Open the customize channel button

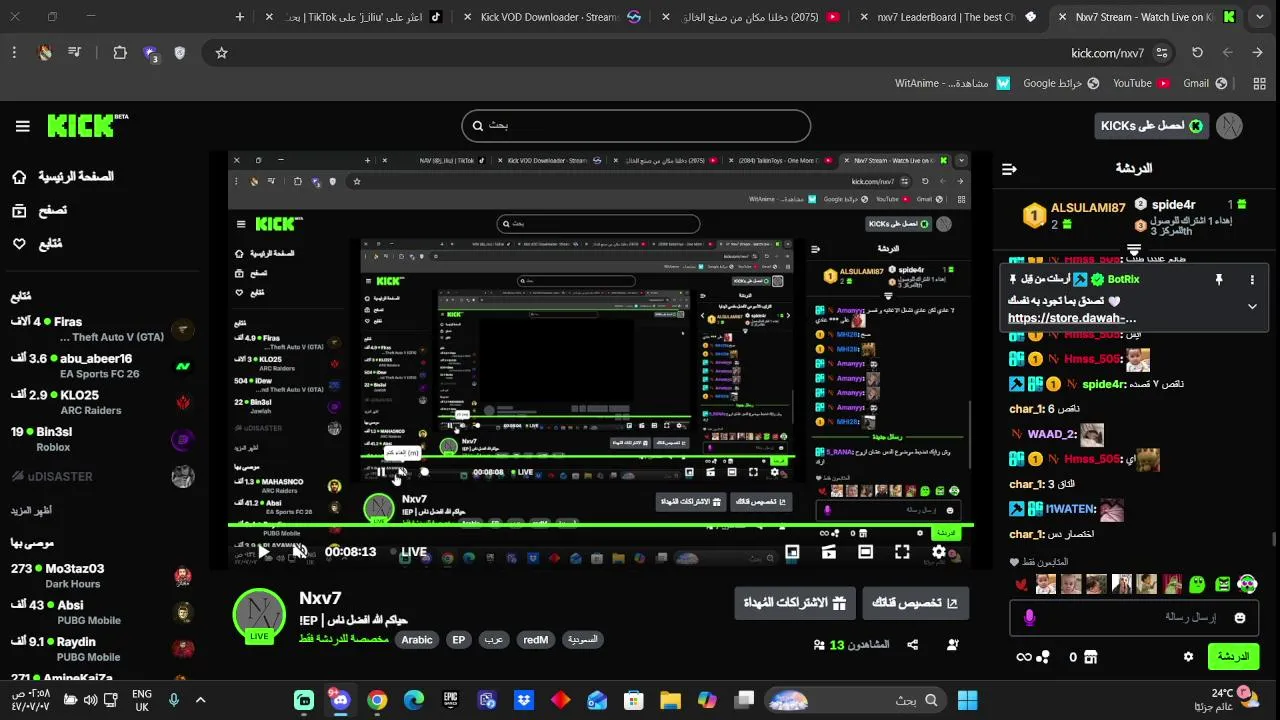click(915, 603)
